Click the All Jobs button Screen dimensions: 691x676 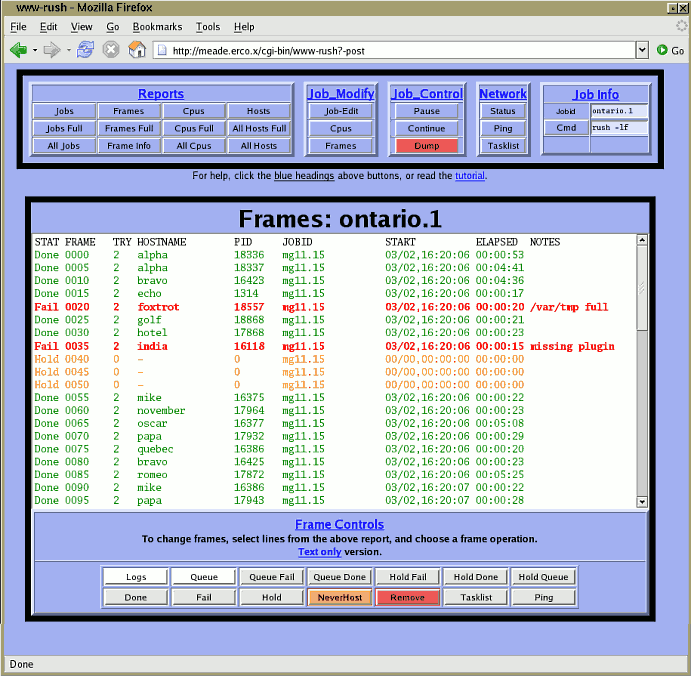pyautogui.click(x=64, y=145)
